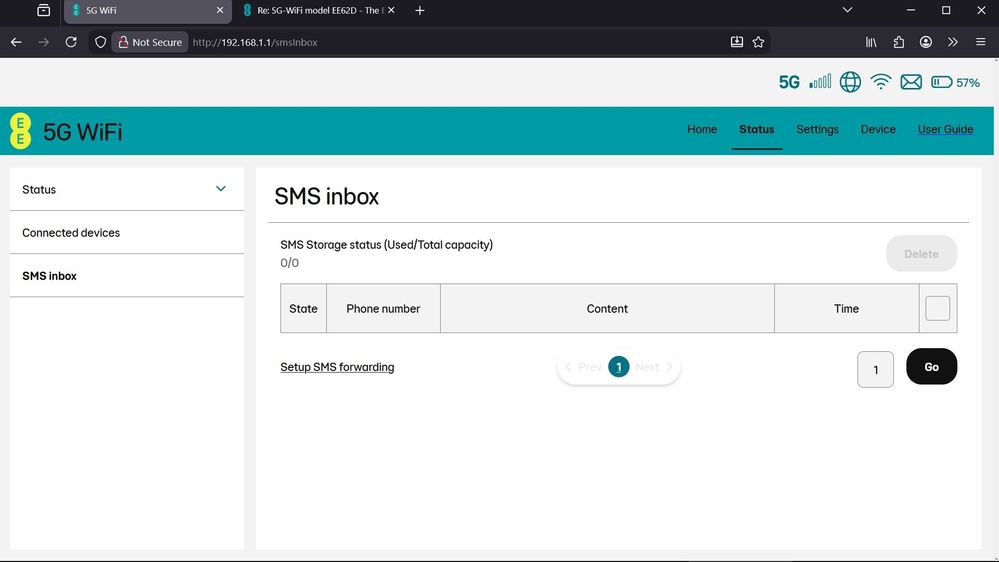Select page 1 in pagination

[x=619, y=367]
